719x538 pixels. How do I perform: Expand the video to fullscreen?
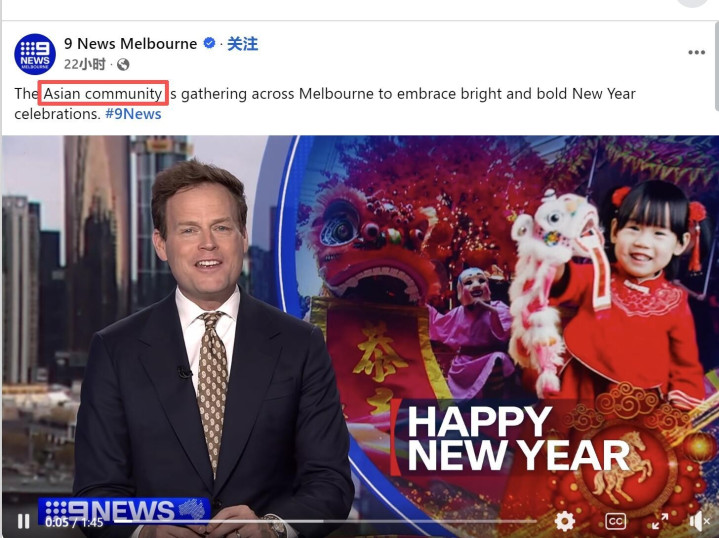tap(660, 521)
